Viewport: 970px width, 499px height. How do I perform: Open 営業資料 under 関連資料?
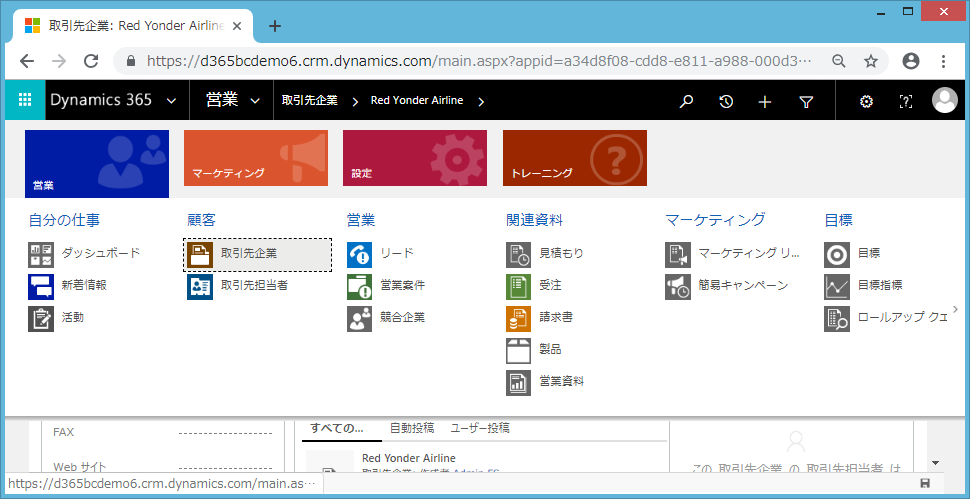(x=545, y=383)
